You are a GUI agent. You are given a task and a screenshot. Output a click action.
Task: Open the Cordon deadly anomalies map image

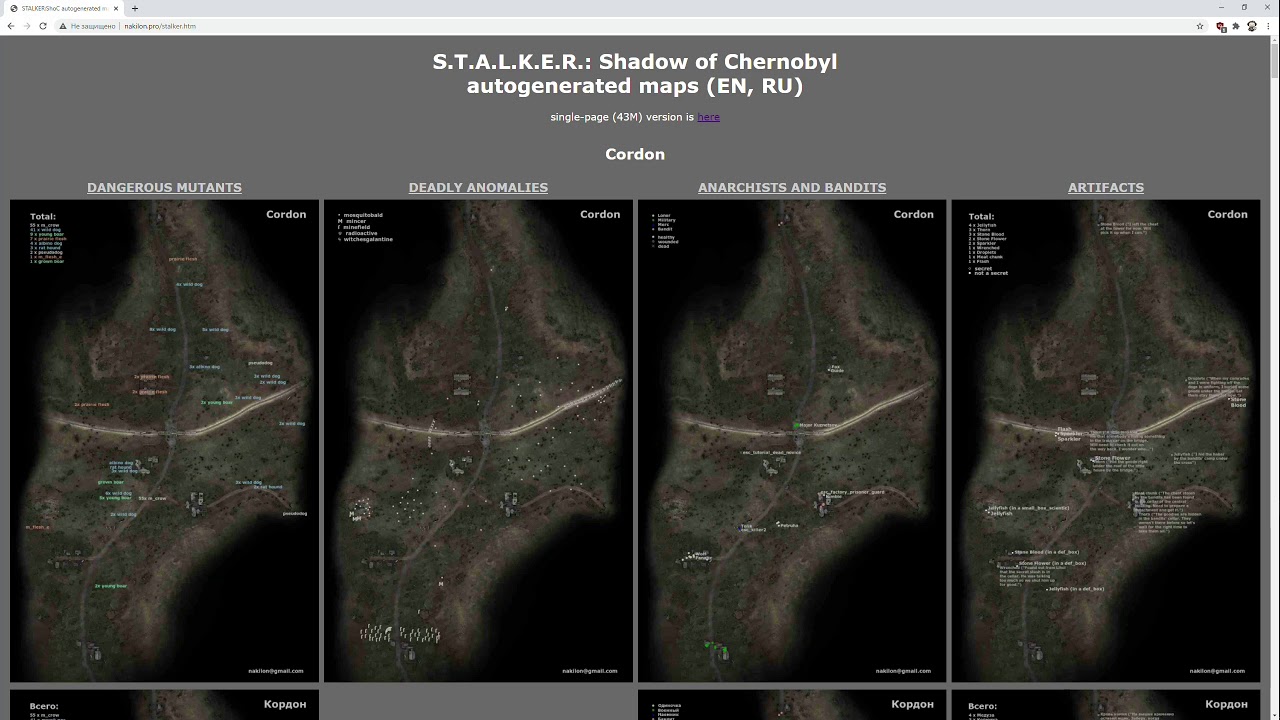click(x=478, y=441)
